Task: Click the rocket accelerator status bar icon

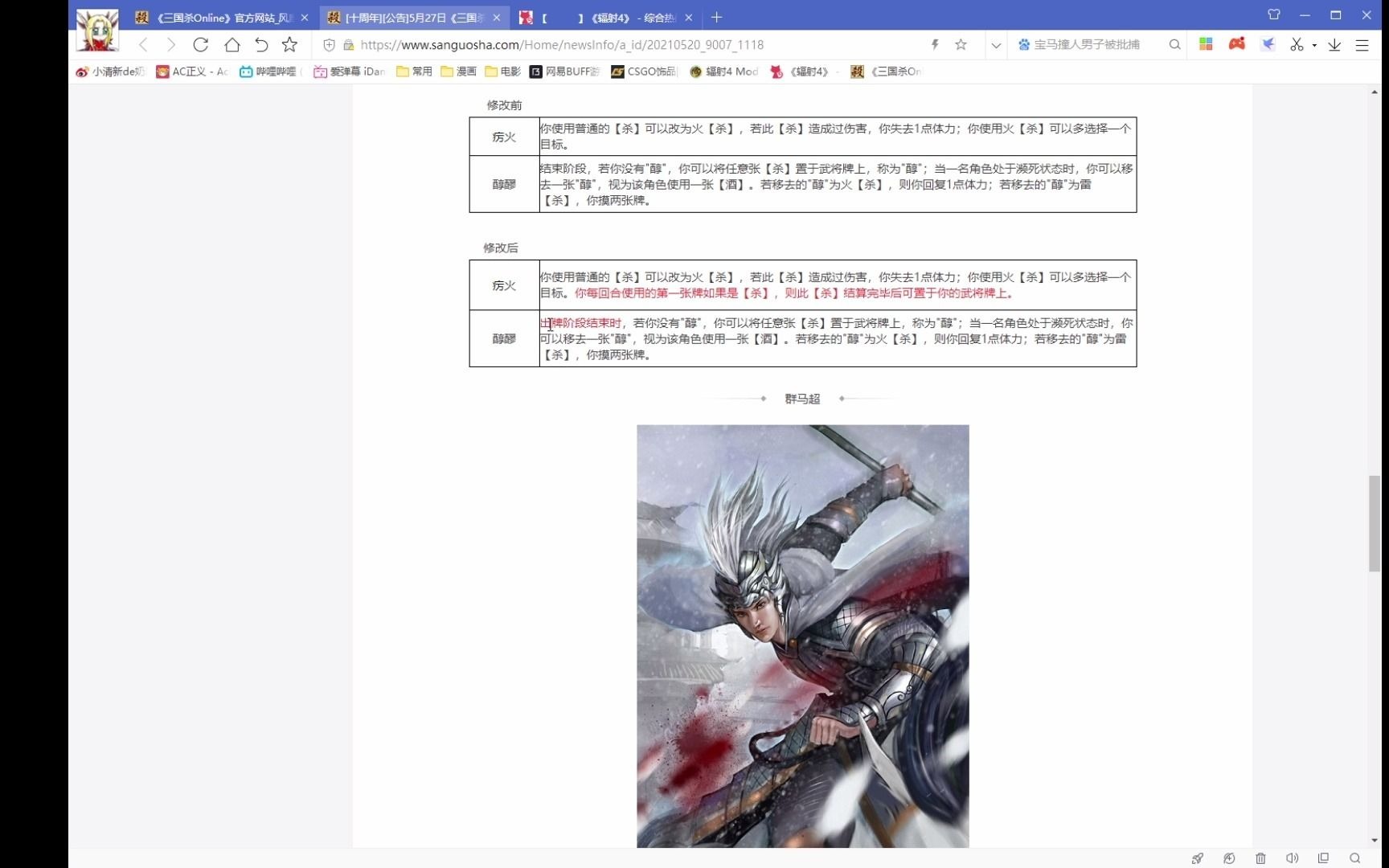Action: click(1198, 858)
